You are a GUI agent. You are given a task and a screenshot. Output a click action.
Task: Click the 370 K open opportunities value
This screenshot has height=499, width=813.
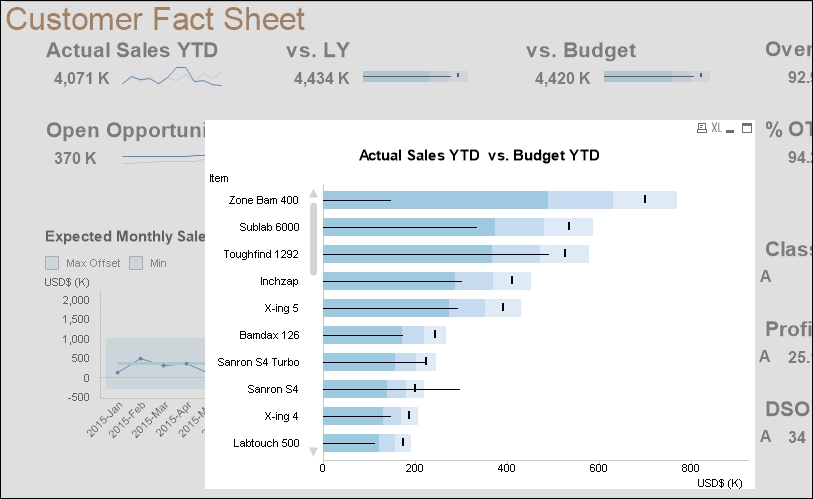(76, 158)
